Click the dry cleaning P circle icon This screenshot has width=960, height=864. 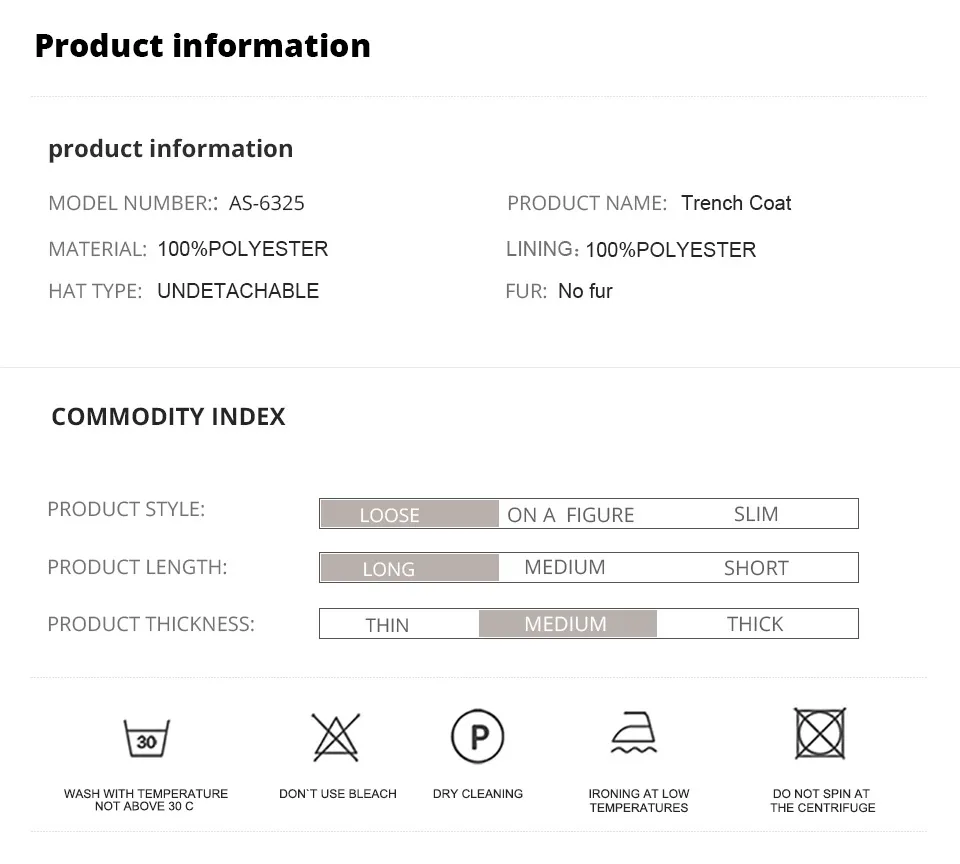478,736
